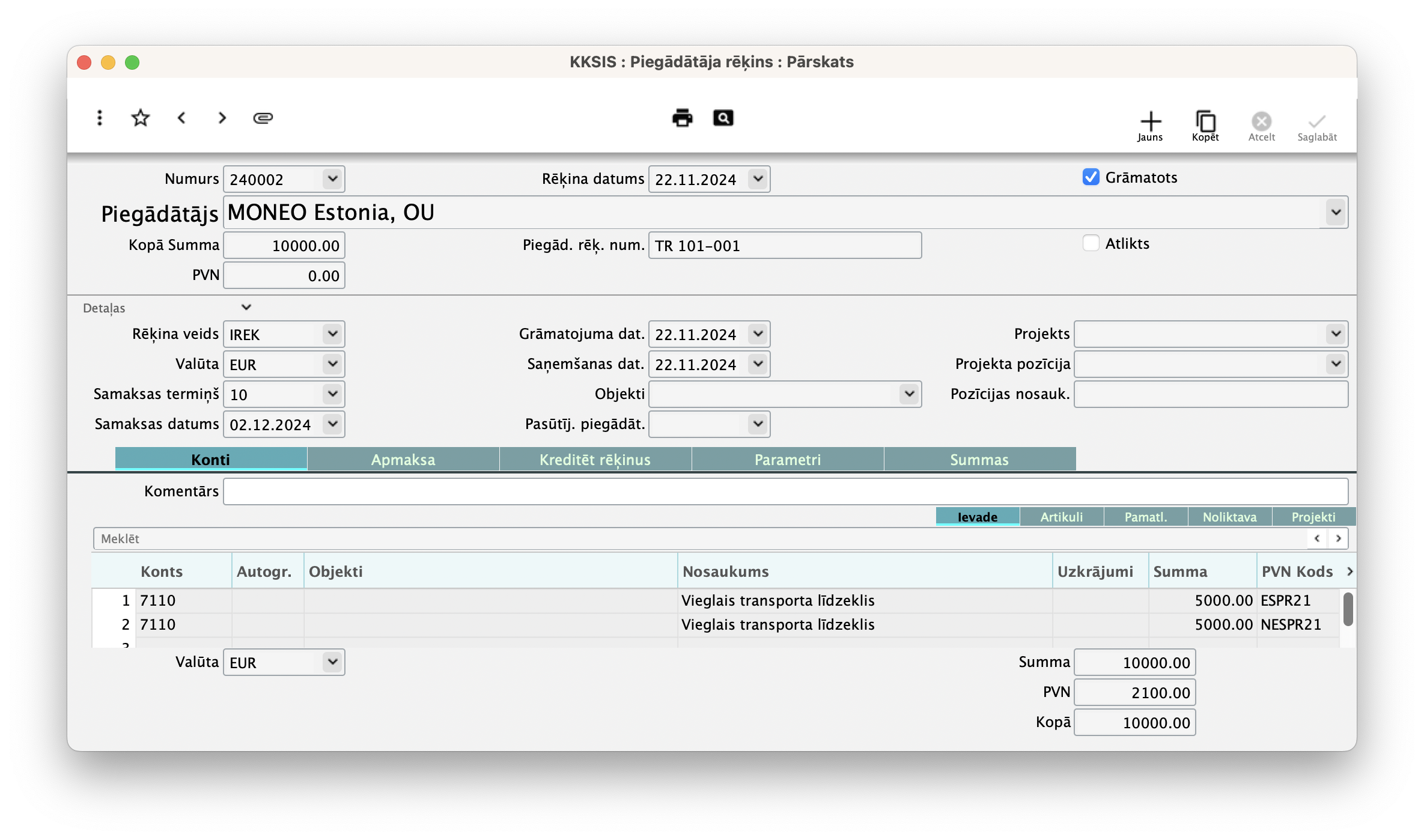Show more table columns arrow

(1349, 571)
